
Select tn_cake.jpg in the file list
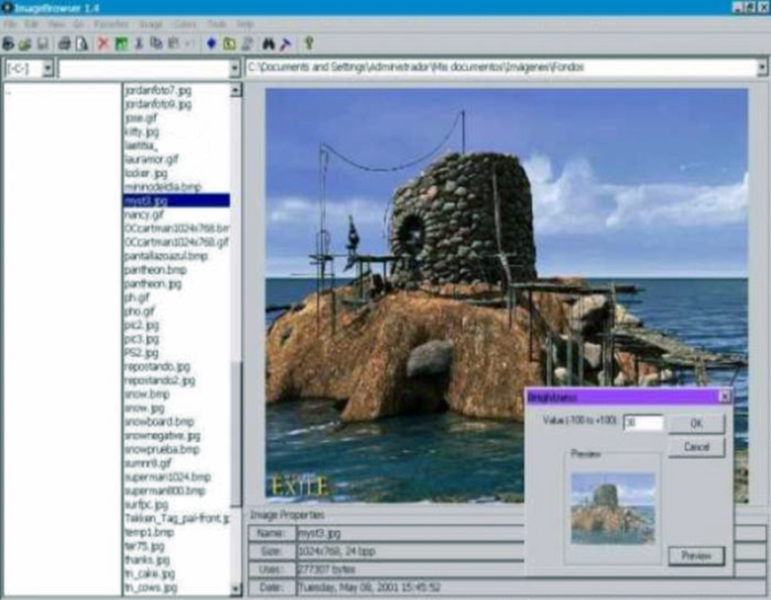click(149, 573)
